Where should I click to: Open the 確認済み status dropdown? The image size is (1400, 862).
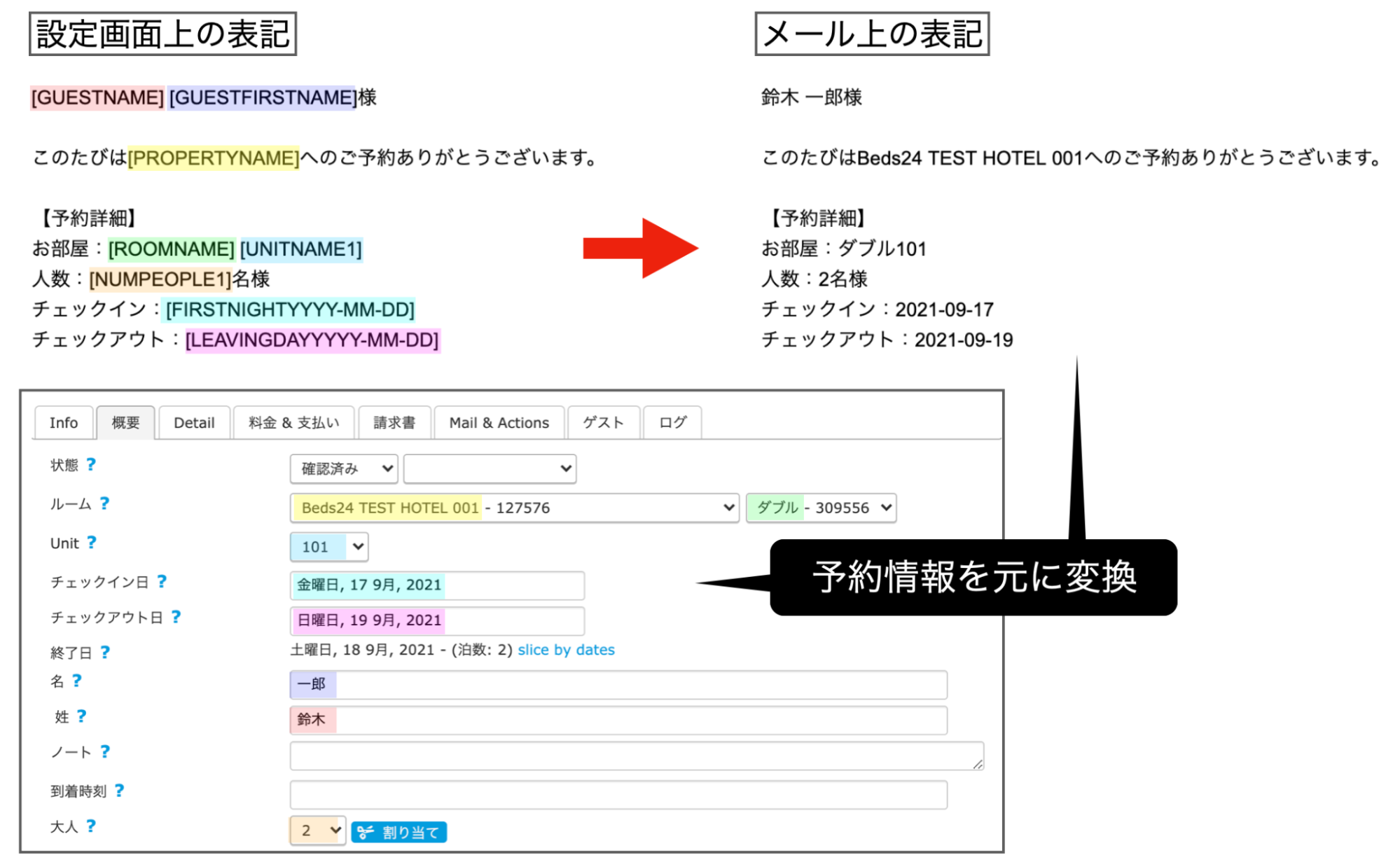[344, 468]
